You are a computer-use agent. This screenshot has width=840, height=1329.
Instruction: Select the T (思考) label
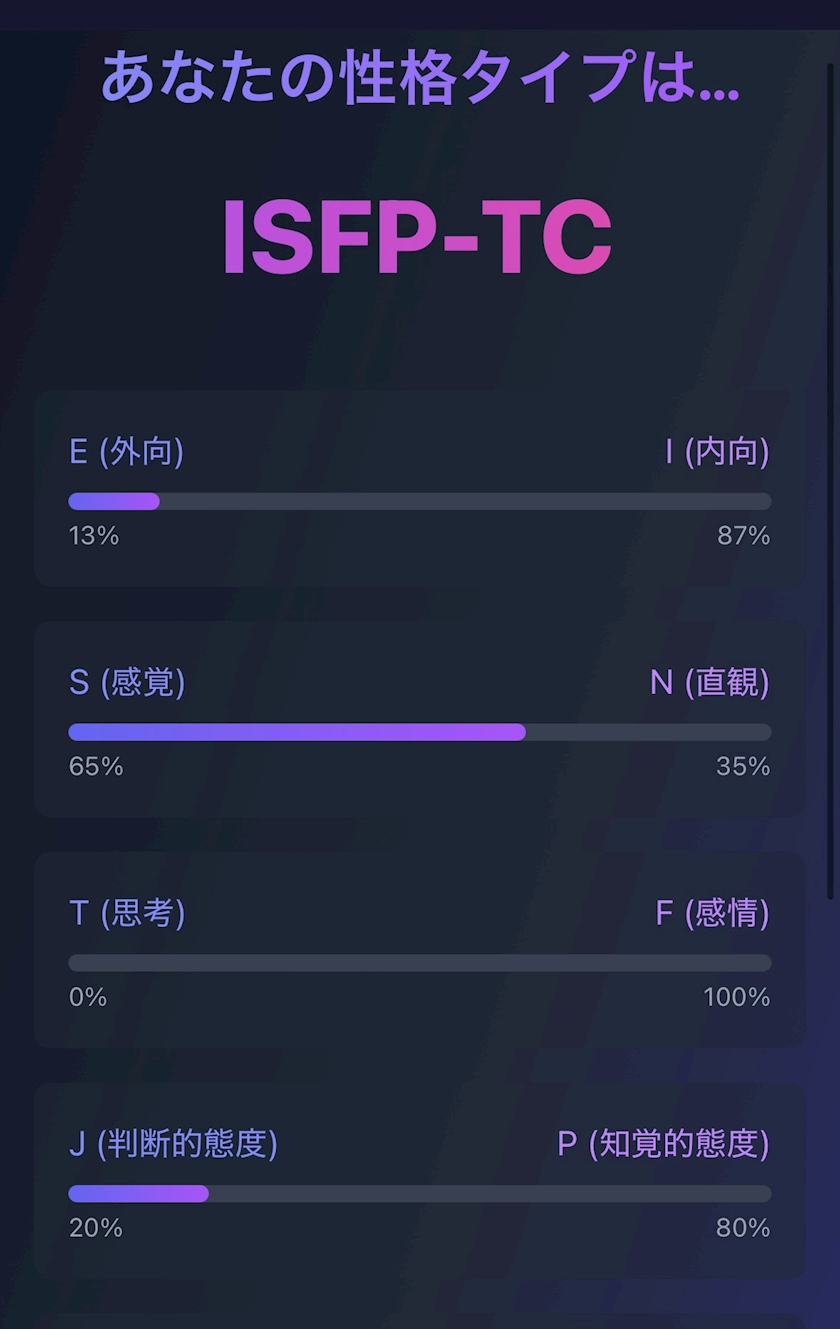(127, 913)
